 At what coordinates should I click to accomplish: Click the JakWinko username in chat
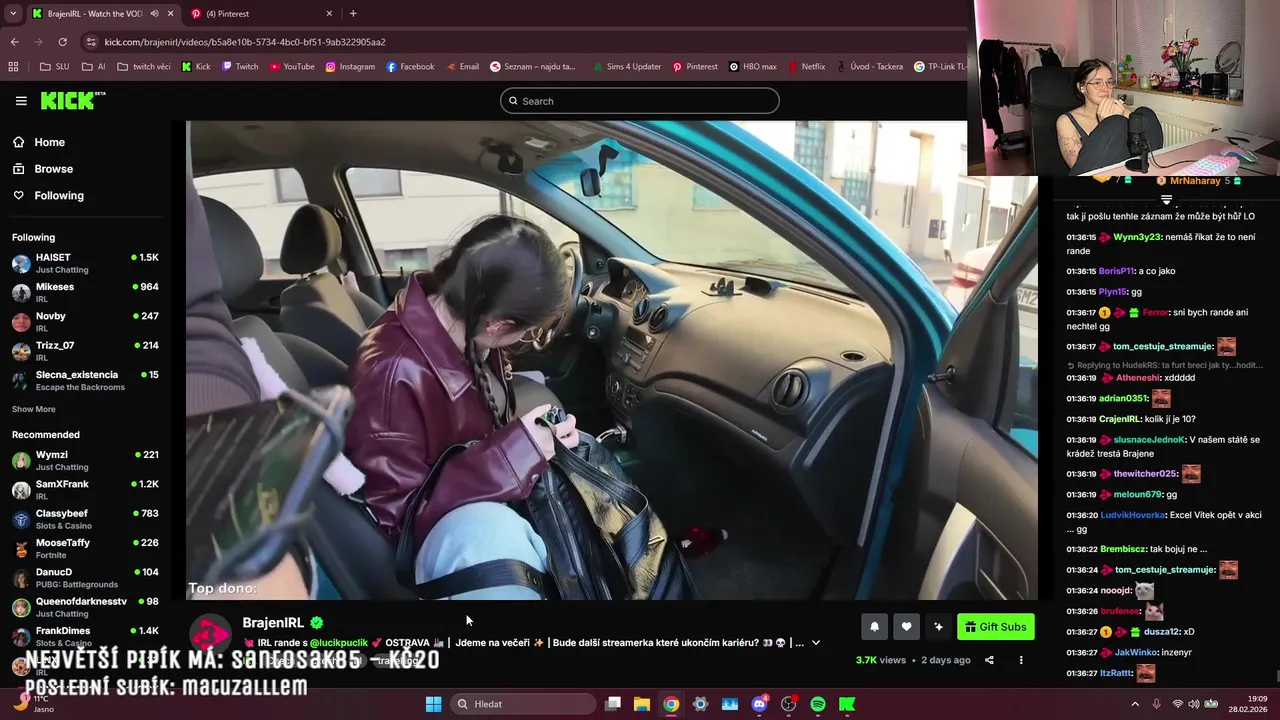click(1136, 652)
